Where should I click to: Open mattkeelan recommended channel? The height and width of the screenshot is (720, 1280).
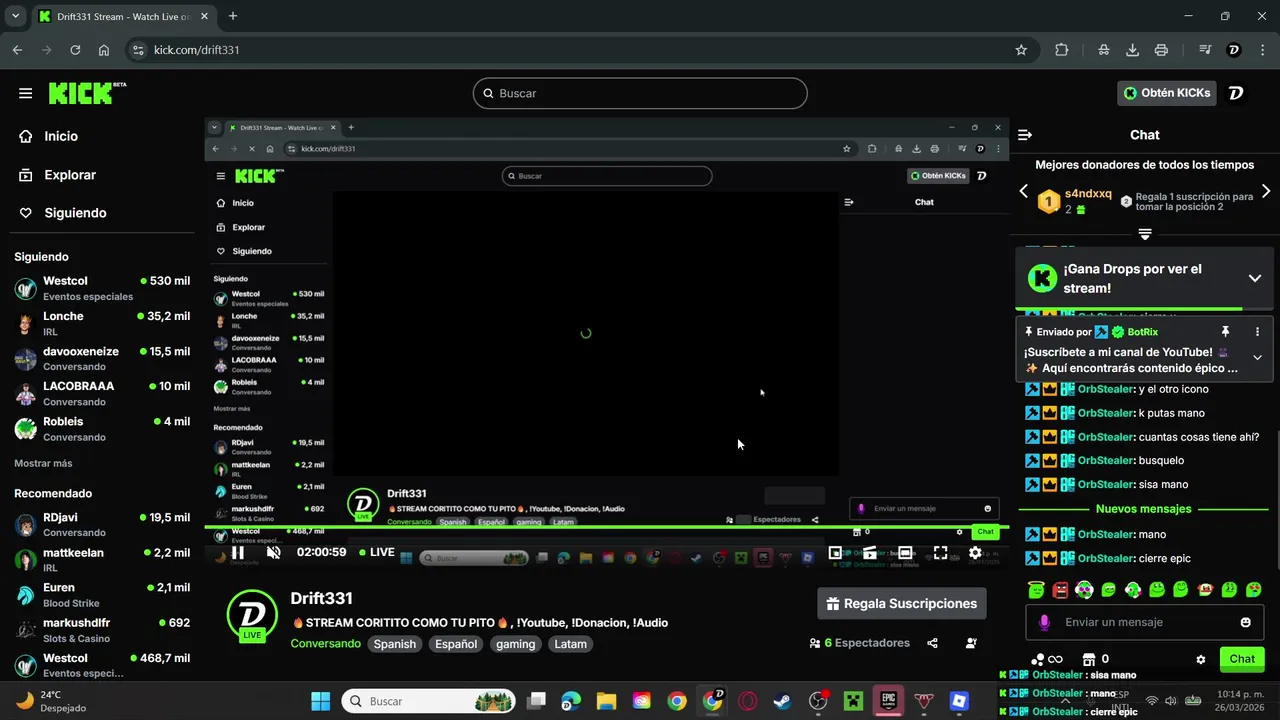(102, 560)
